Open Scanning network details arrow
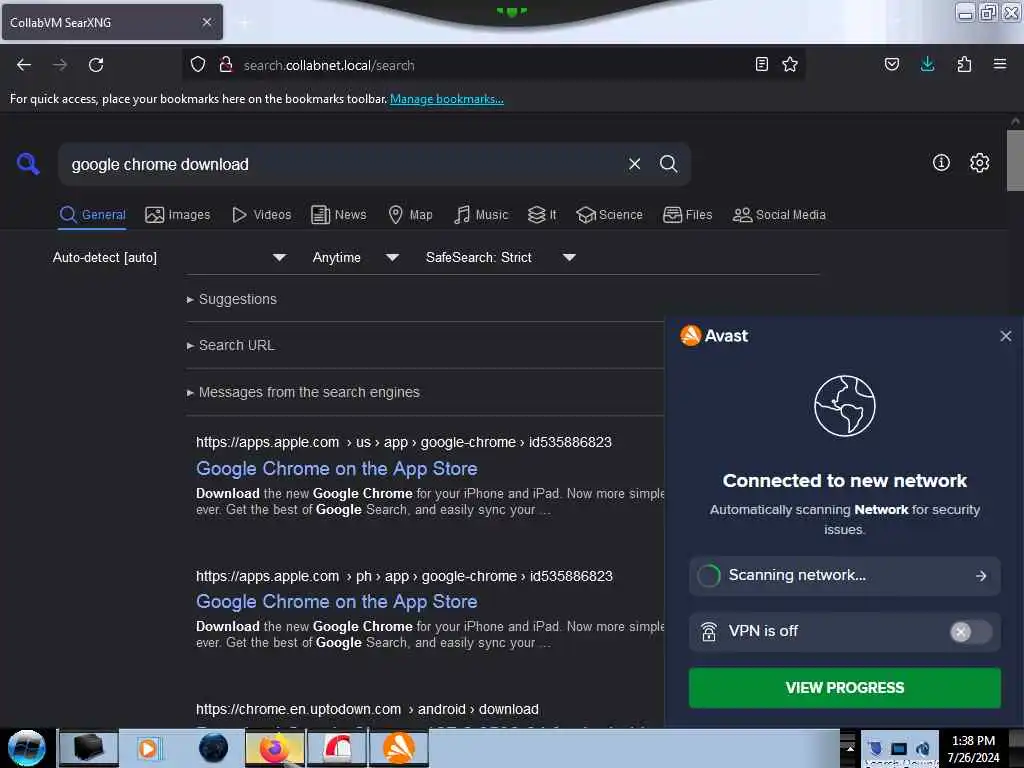Image resolution: width=1024 pixels, height=768 pixels. click(x=981, y=576)
